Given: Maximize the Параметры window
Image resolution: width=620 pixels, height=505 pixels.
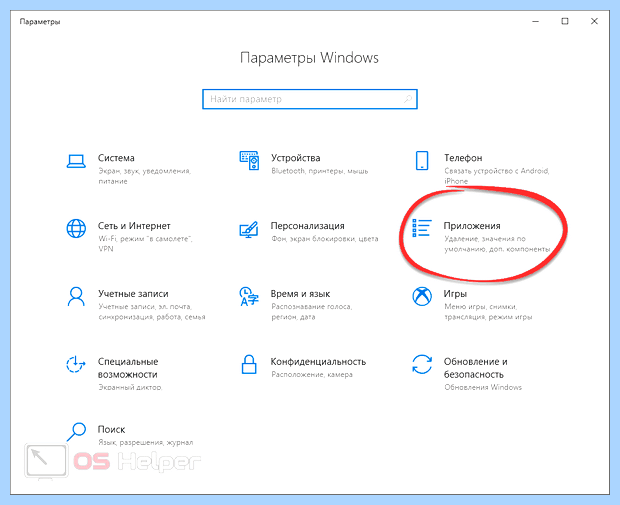Looking at the screenshot, I should (565, 21).
